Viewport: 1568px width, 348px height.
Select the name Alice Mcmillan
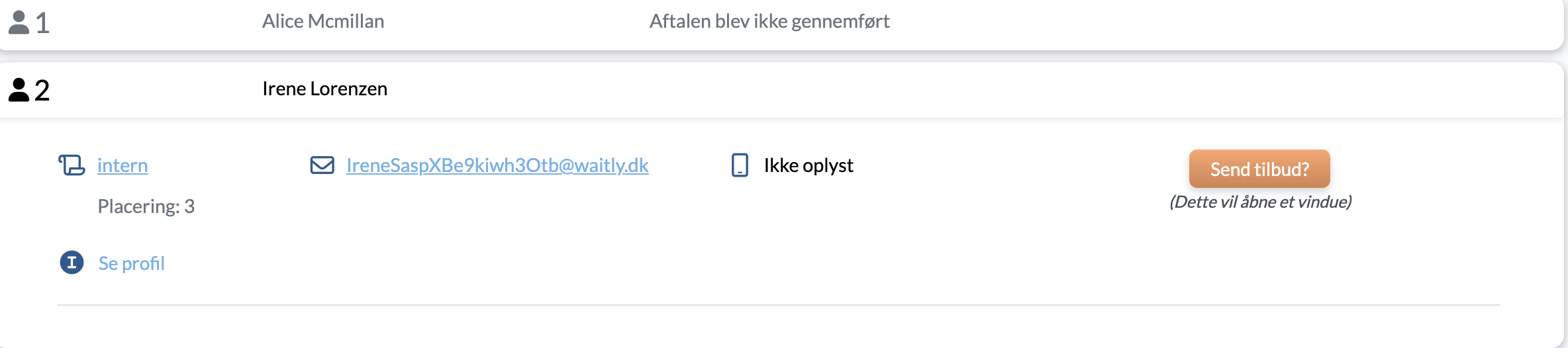point(323,21)
